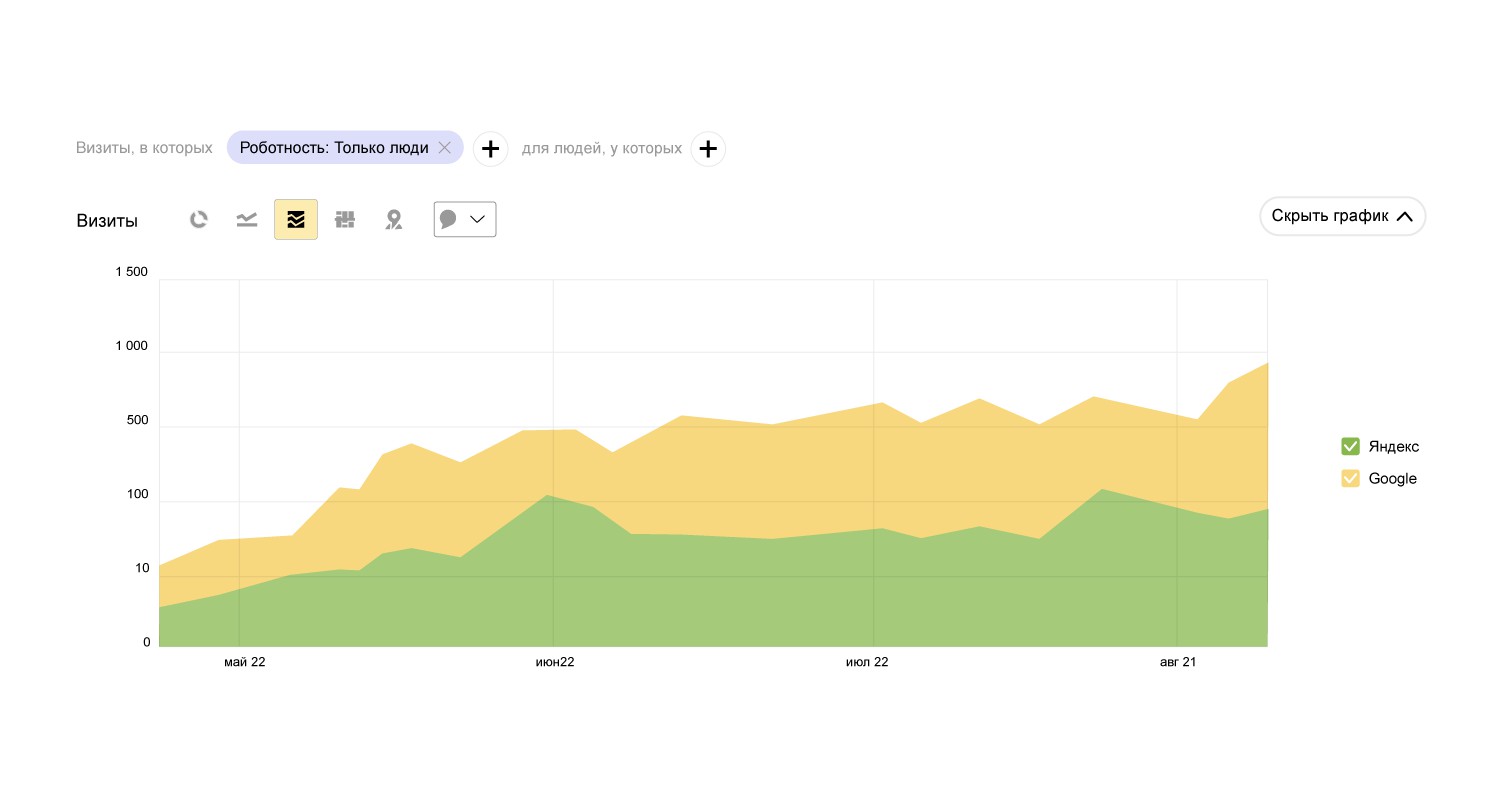
Task: Add a people condition after для людей, у которых
Action: point(708,149)
